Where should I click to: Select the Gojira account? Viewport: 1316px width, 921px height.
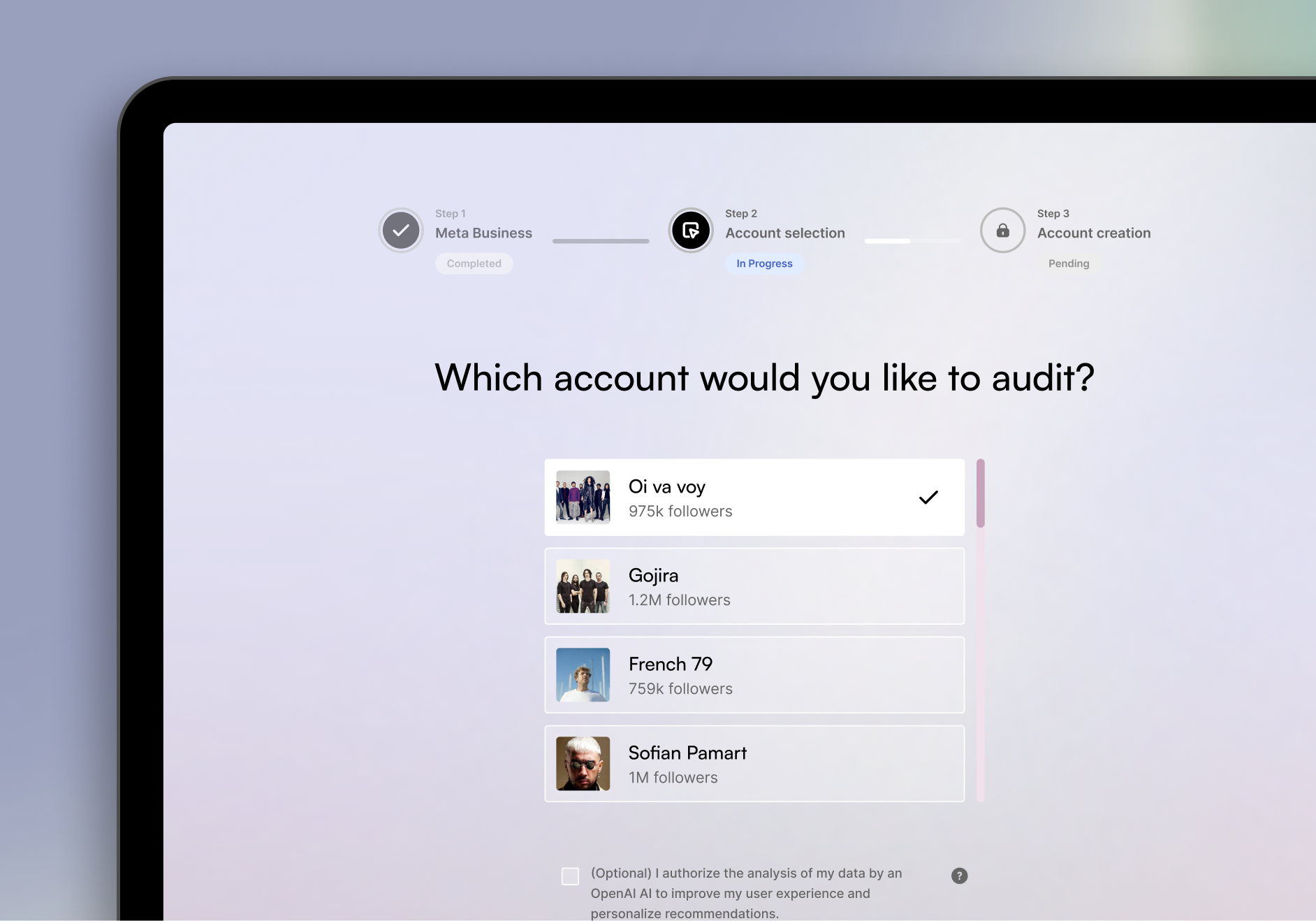(754, 586)
